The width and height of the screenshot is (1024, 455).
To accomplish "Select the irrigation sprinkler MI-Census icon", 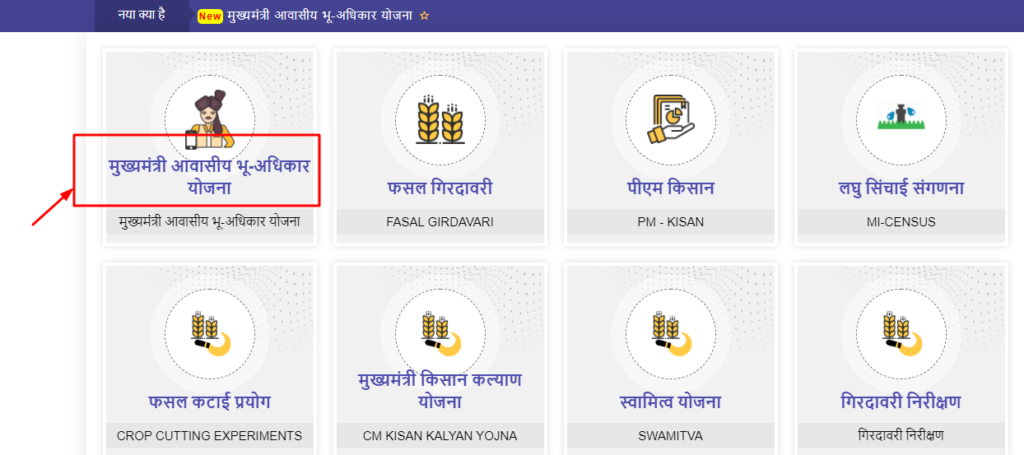I will (x=901, y=119).
